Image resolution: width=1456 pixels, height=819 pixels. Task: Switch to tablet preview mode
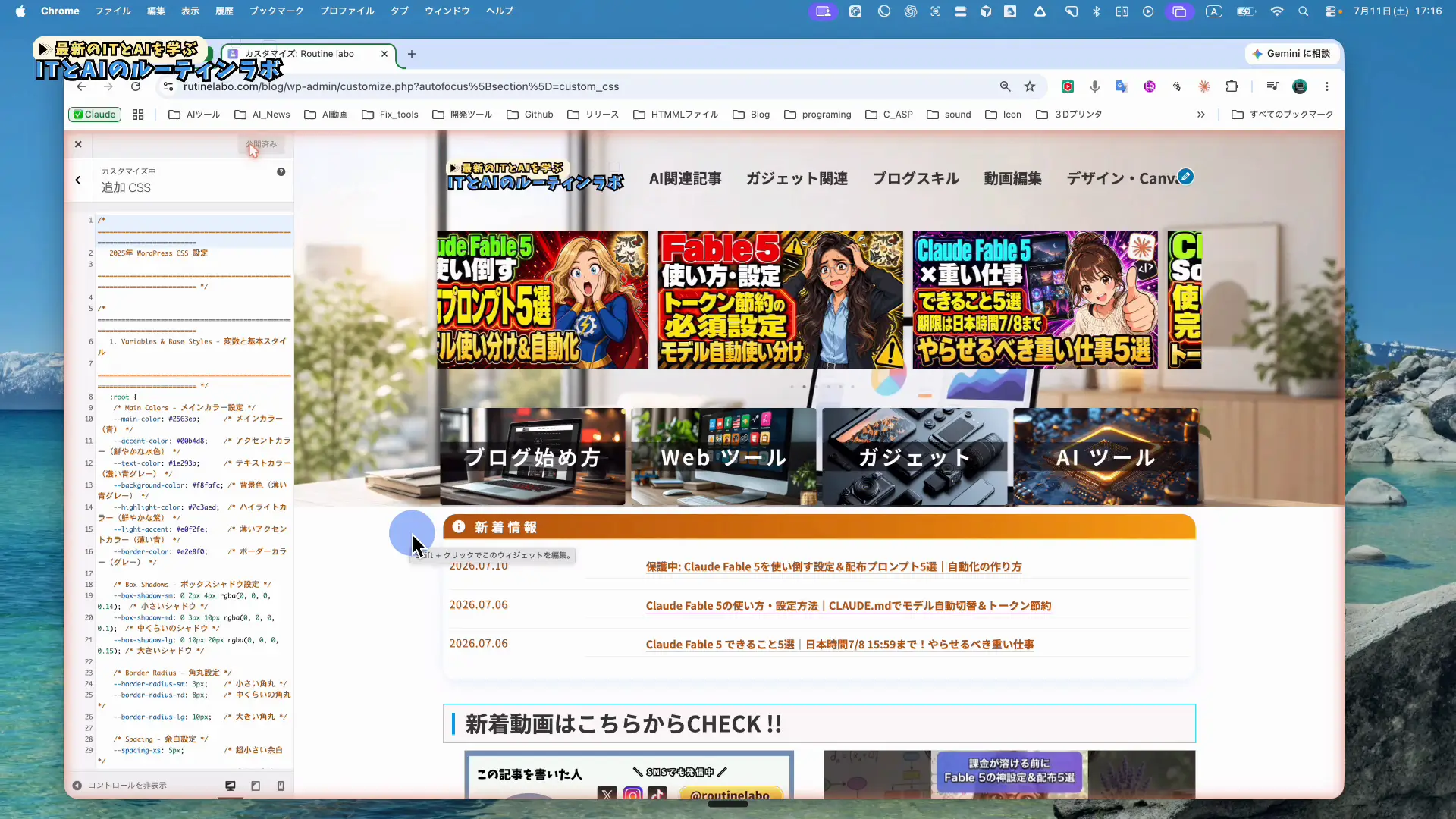tap(256, 786)
